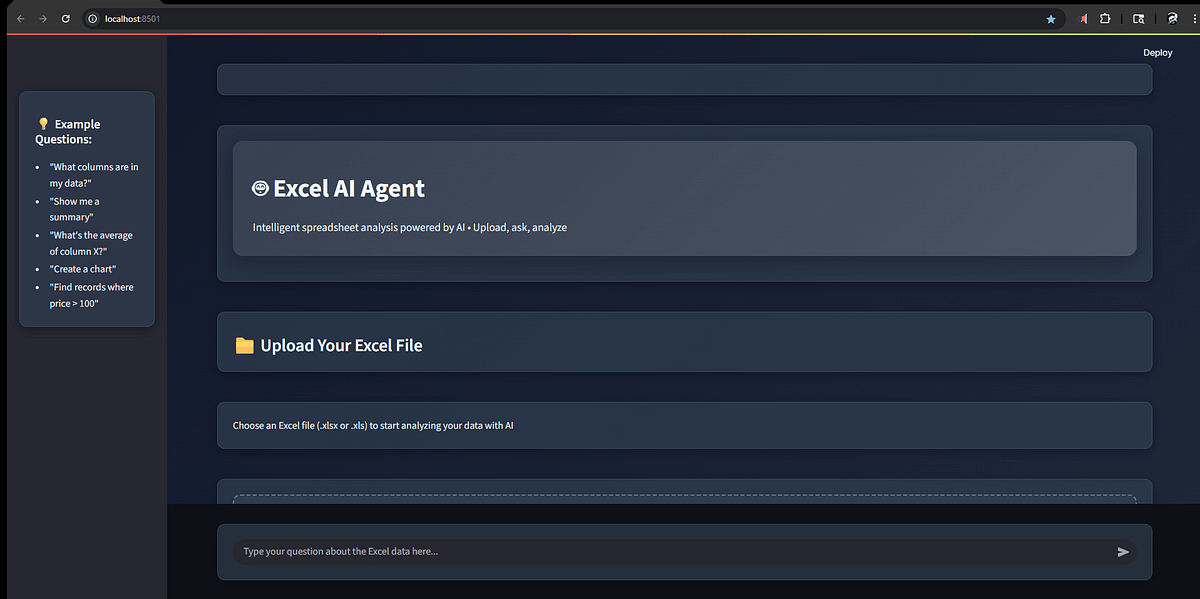The height and width of the screenshot is (599, 1200).
Task: Click the browser profile avatar icon
Action: point(1171,18)
